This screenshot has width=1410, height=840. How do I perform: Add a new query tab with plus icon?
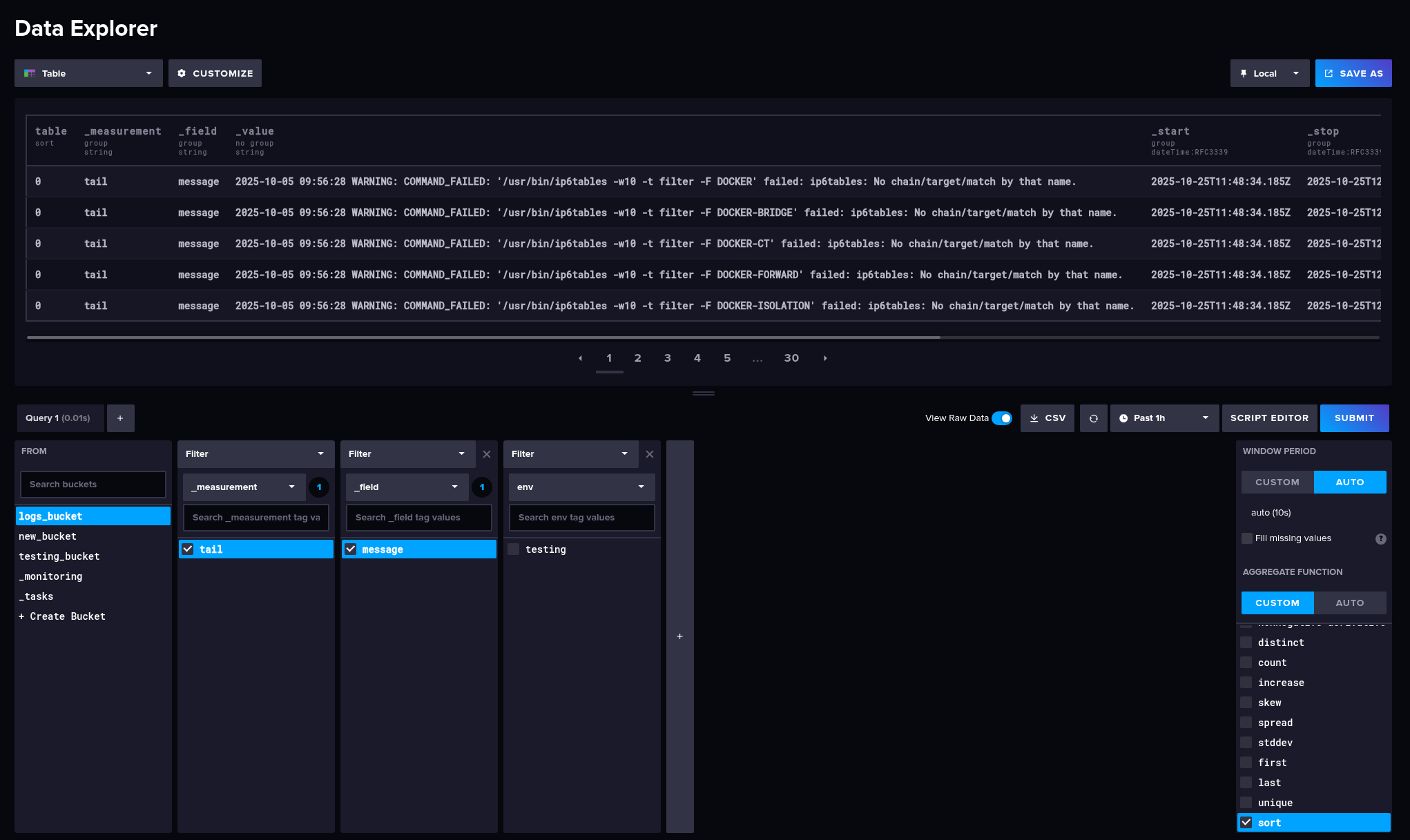click(120, 418)
